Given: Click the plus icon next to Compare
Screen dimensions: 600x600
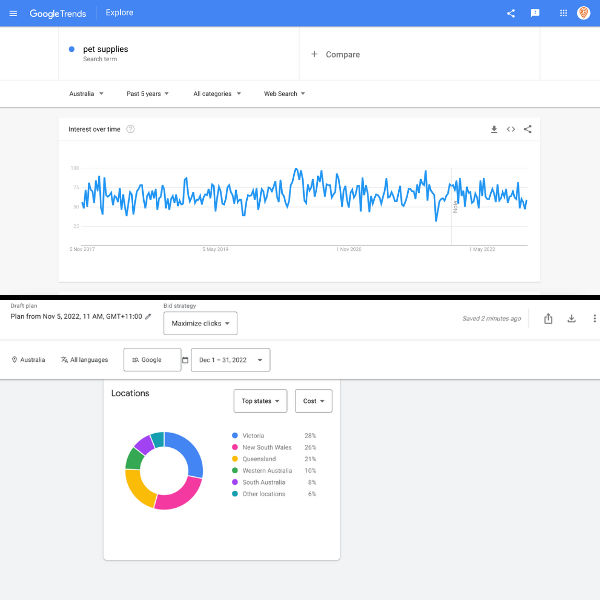Looking at the screenshot, I should tap(314, 54).
